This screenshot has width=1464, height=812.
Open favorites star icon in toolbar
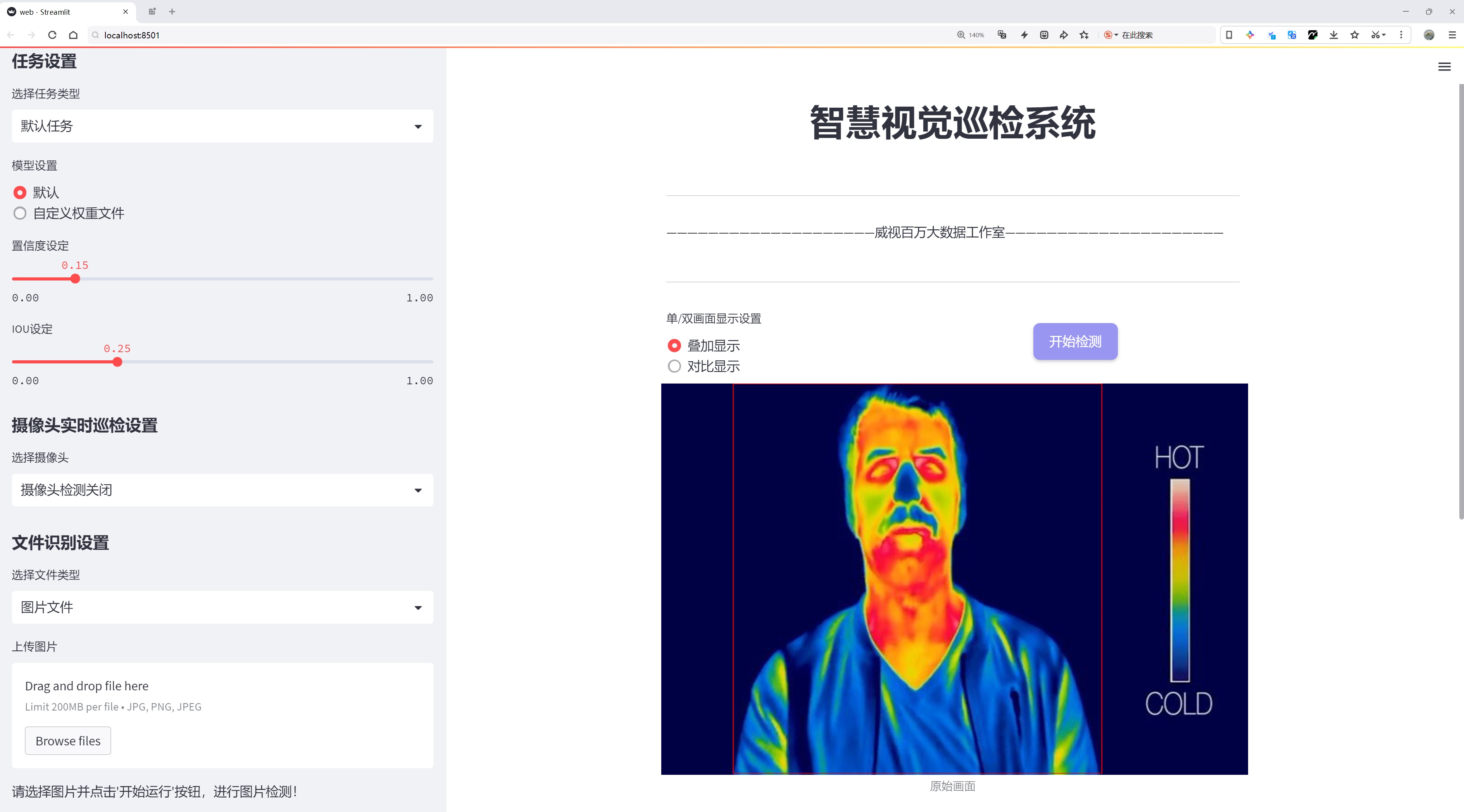(x=1355, y=34)
